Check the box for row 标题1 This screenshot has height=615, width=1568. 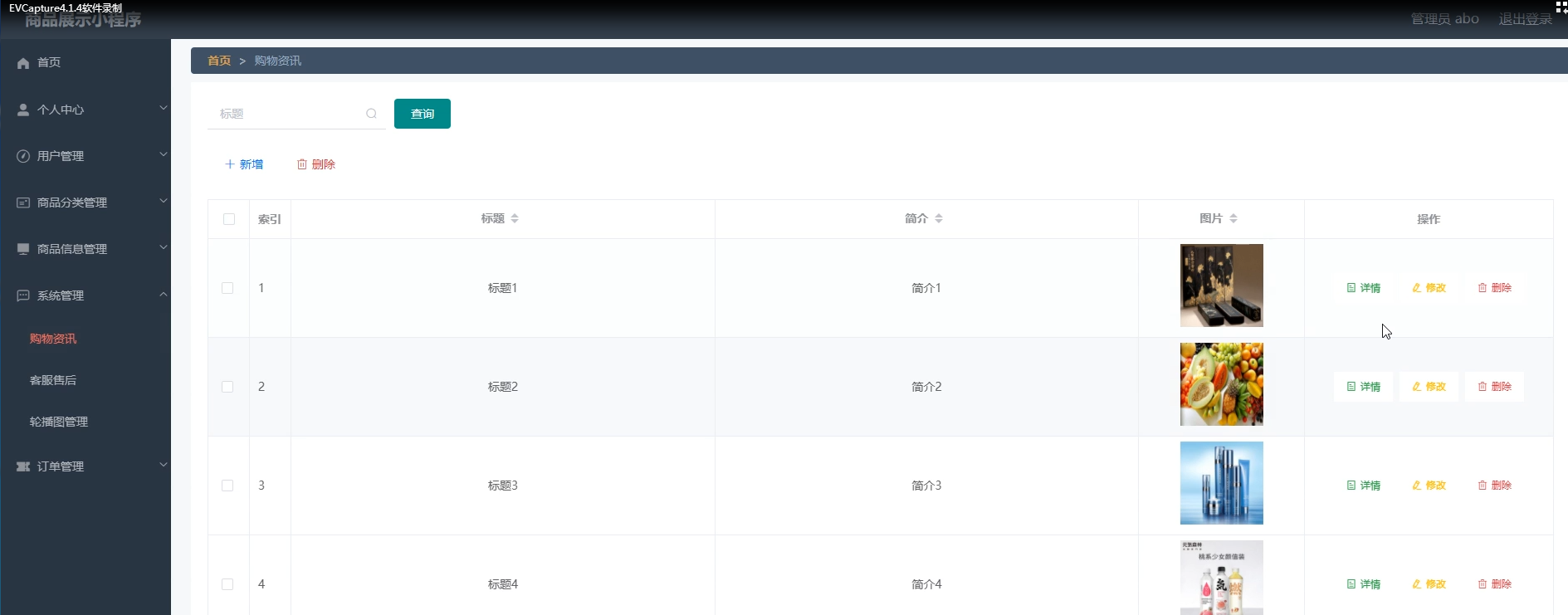pos(227,288)
